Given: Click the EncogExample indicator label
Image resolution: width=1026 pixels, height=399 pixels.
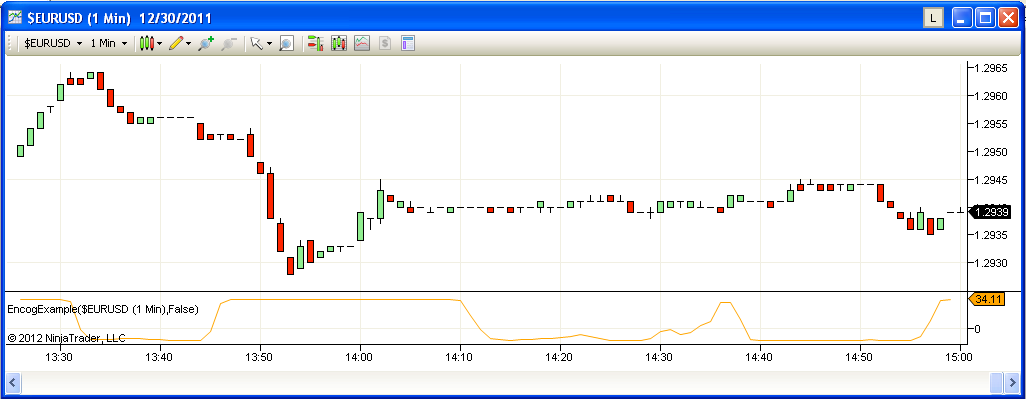Looking at the screenshot, I should point(103,309).
